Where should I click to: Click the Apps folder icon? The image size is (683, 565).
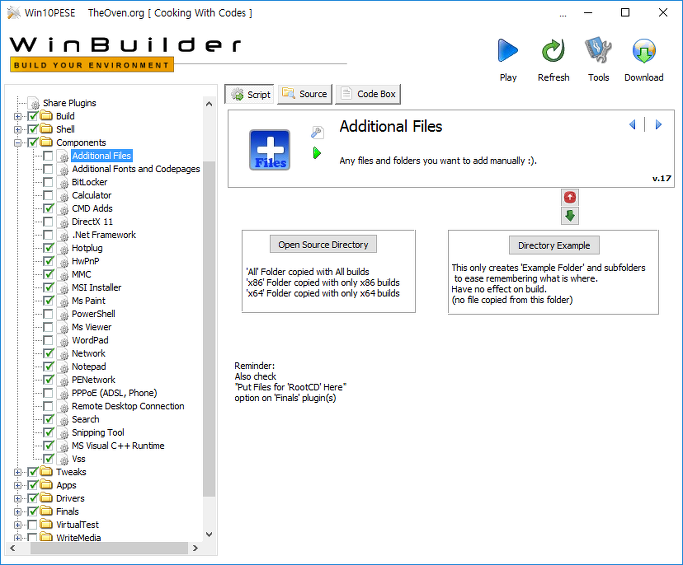(x=47, y=485)
